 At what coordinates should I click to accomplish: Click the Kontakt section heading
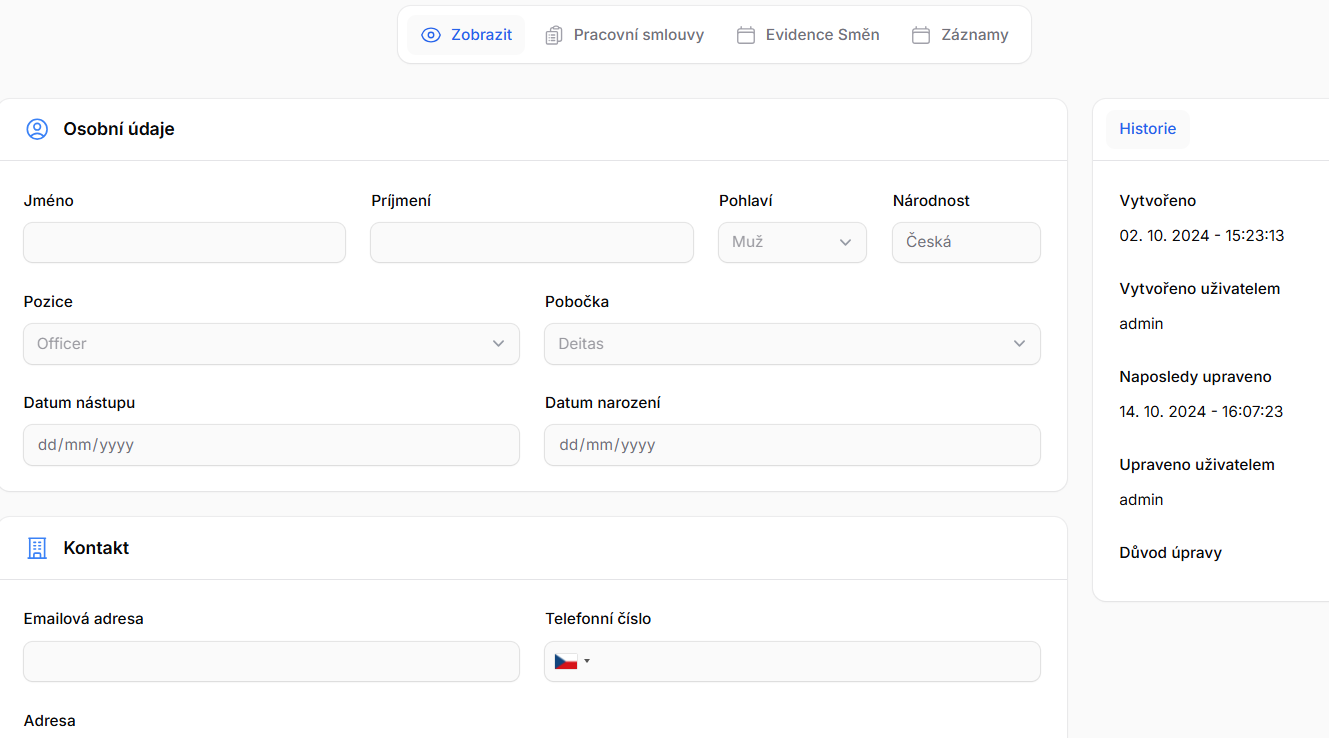coord(96,548)
